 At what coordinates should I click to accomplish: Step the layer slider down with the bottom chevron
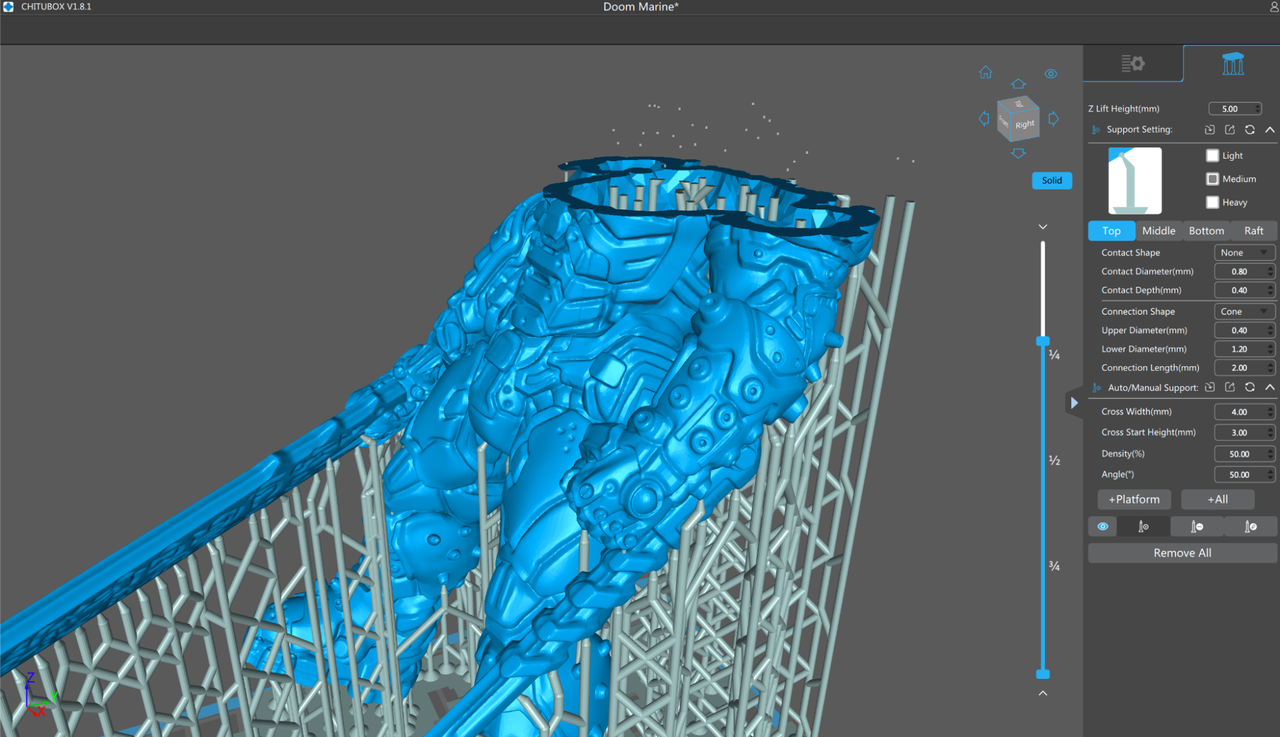pyautogui.click(x=1043, y=693)
